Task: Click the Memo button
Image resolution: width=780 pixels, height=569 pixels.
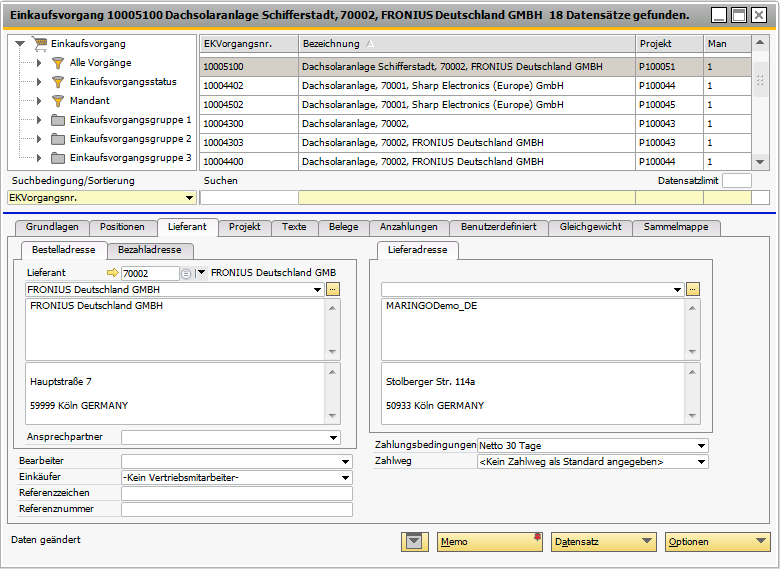Action: (x=489, y=542)
